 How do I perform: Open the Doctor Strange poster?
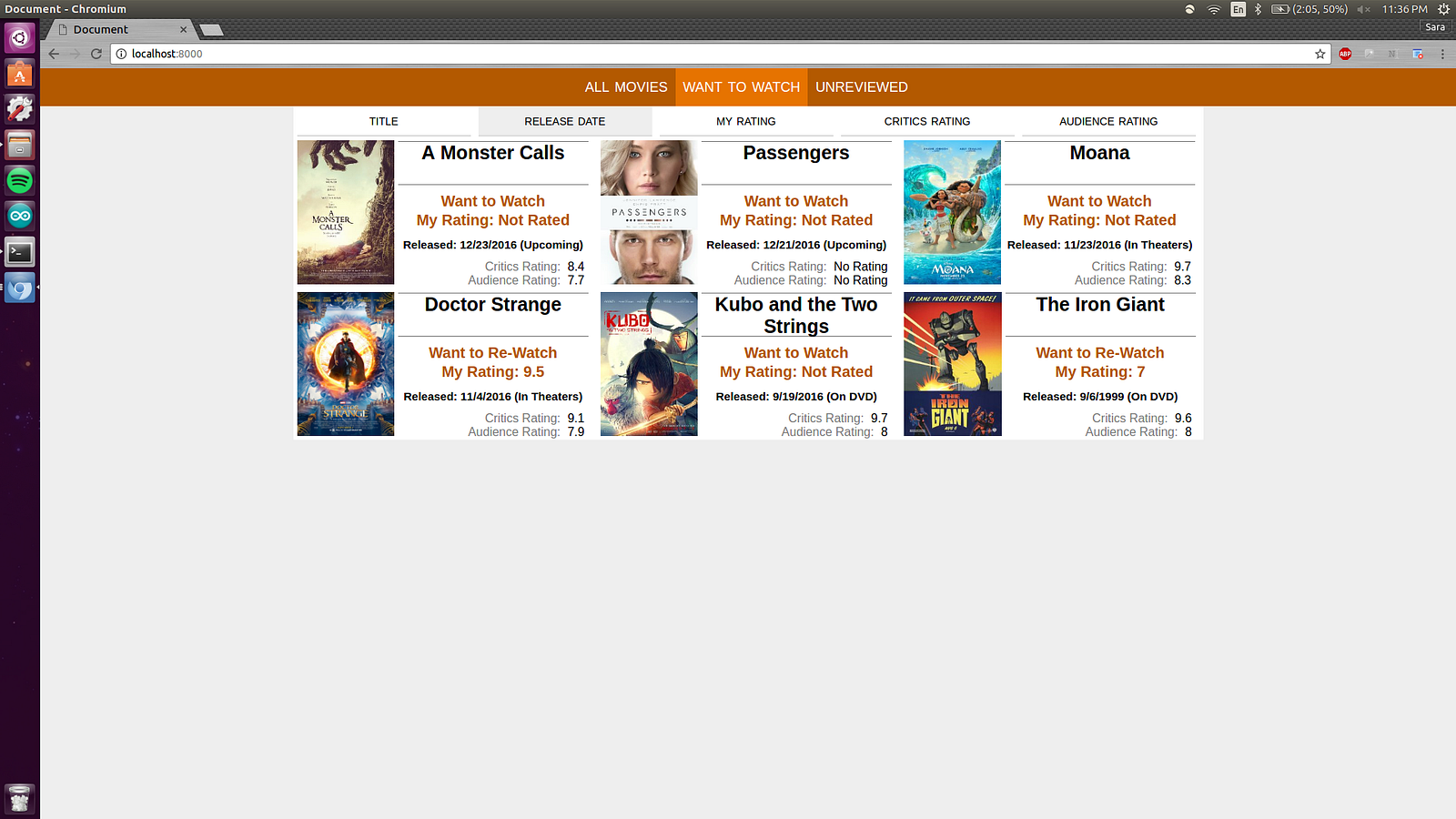point(346,364)
